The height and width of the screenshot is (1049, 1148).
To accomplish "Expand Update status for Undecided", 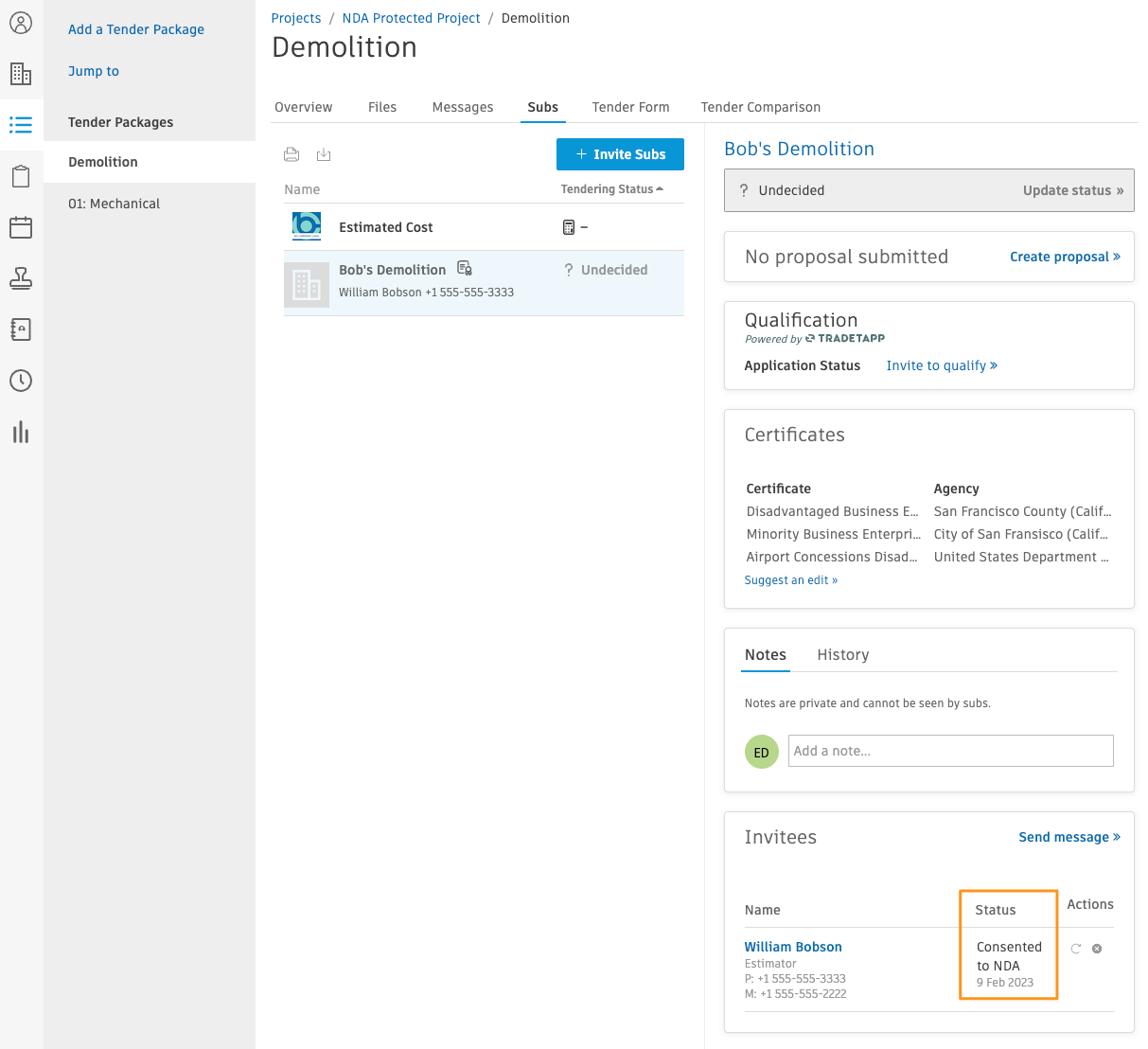I will [1073, 190].
